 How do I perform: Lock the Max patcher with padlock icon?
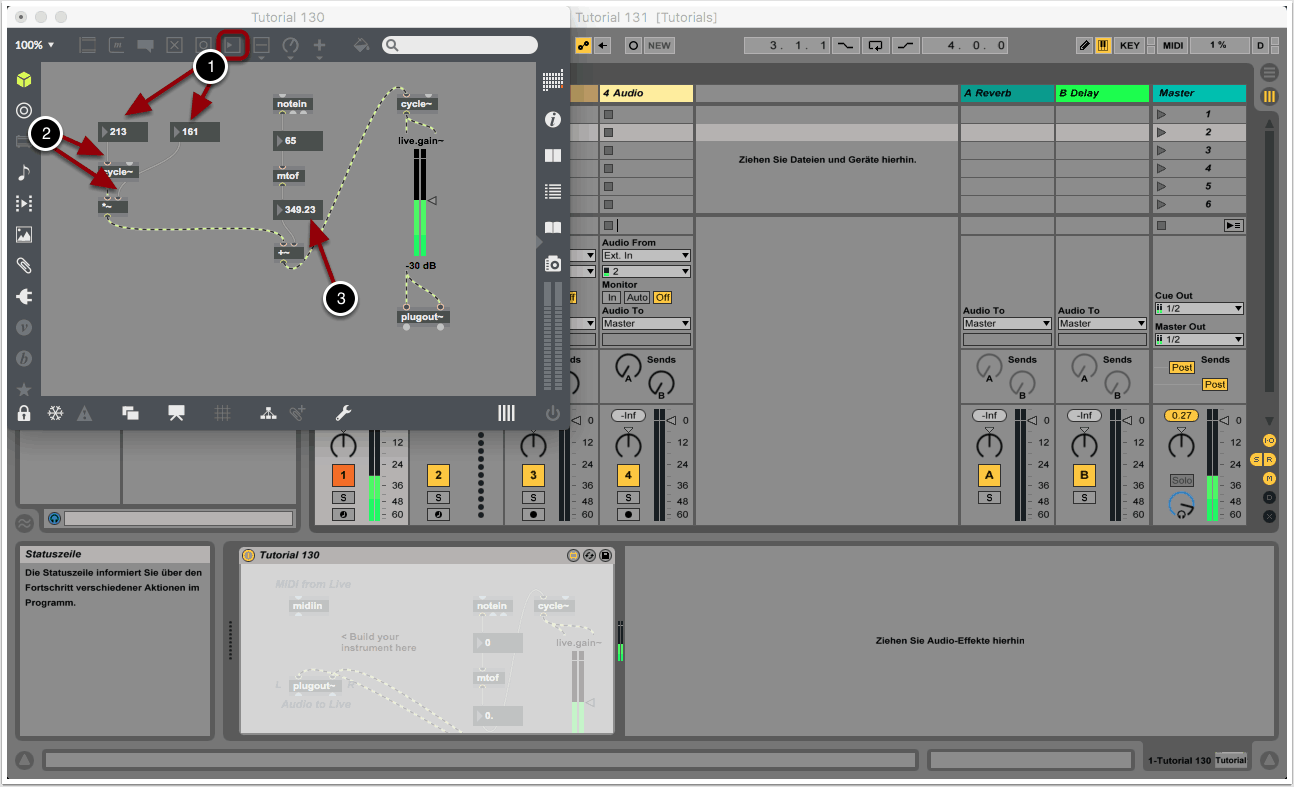coord(24,413)
